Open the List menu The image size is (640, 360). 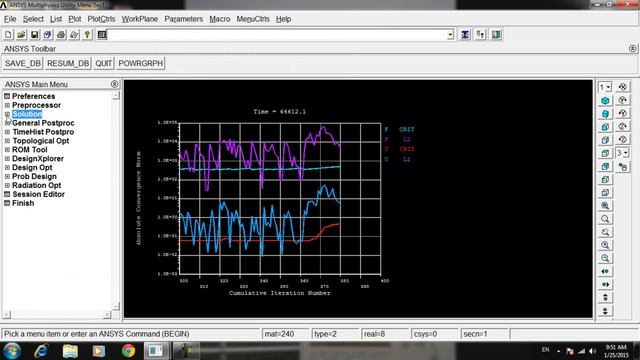[56, 19]
